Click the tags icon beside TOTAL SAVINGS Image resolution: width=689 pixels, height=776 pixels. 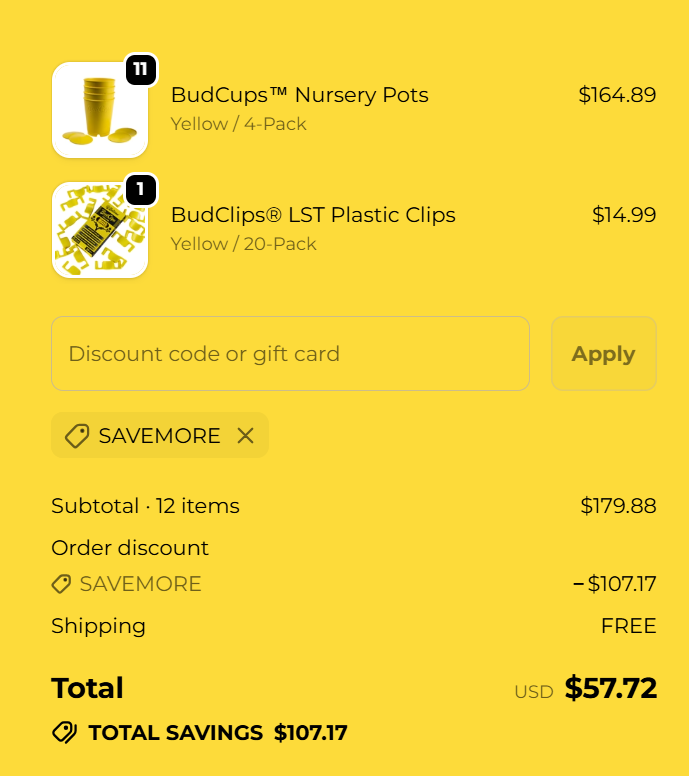pyautogui.click(x=65, y=733)
